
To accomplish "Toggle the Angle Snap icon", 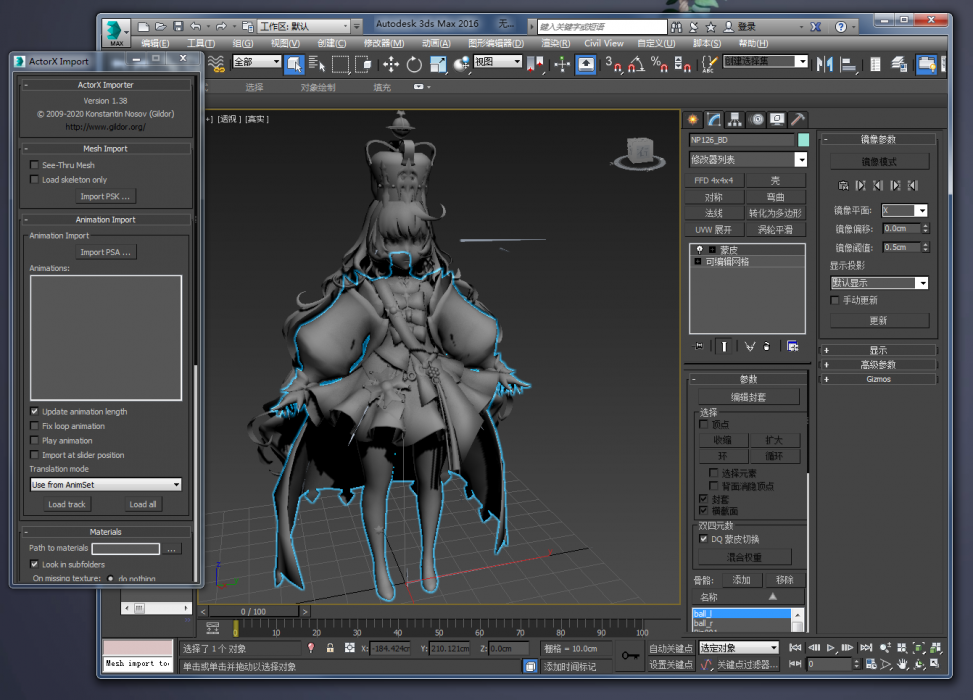I will [x=636, y=64].
